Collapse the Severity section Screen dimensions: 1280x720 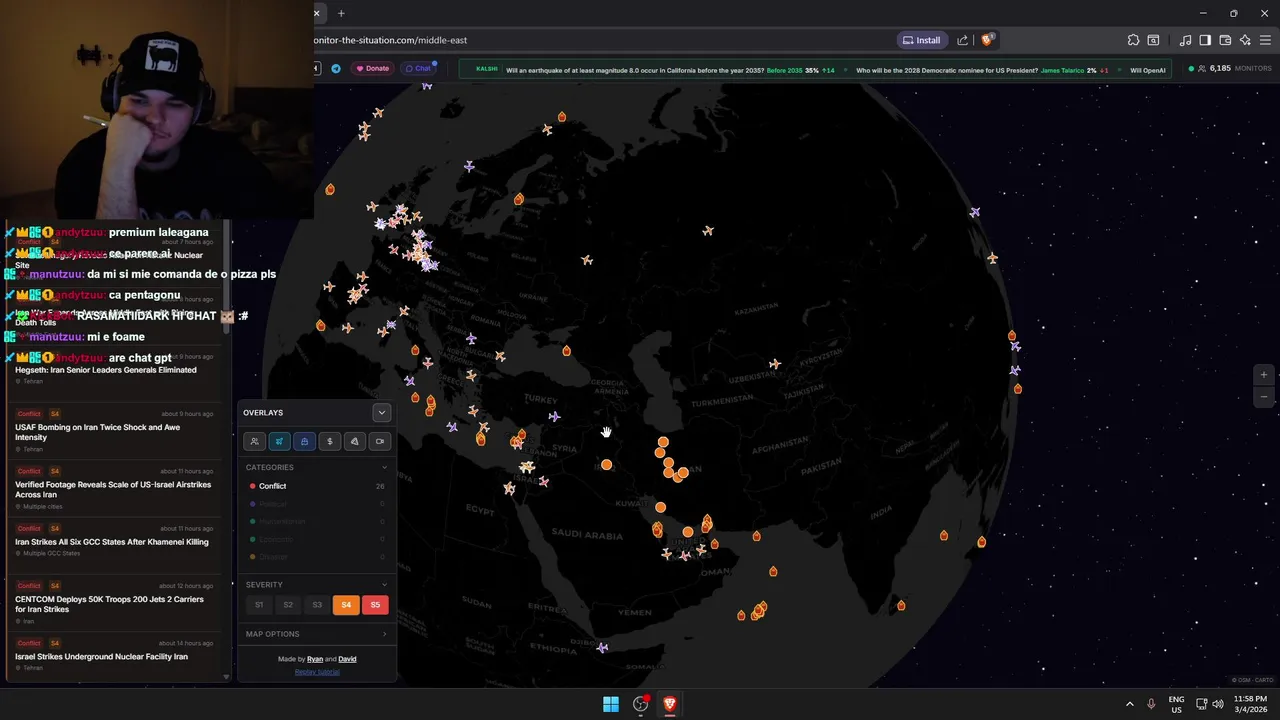pyautogui.click(x=384, y=584)
